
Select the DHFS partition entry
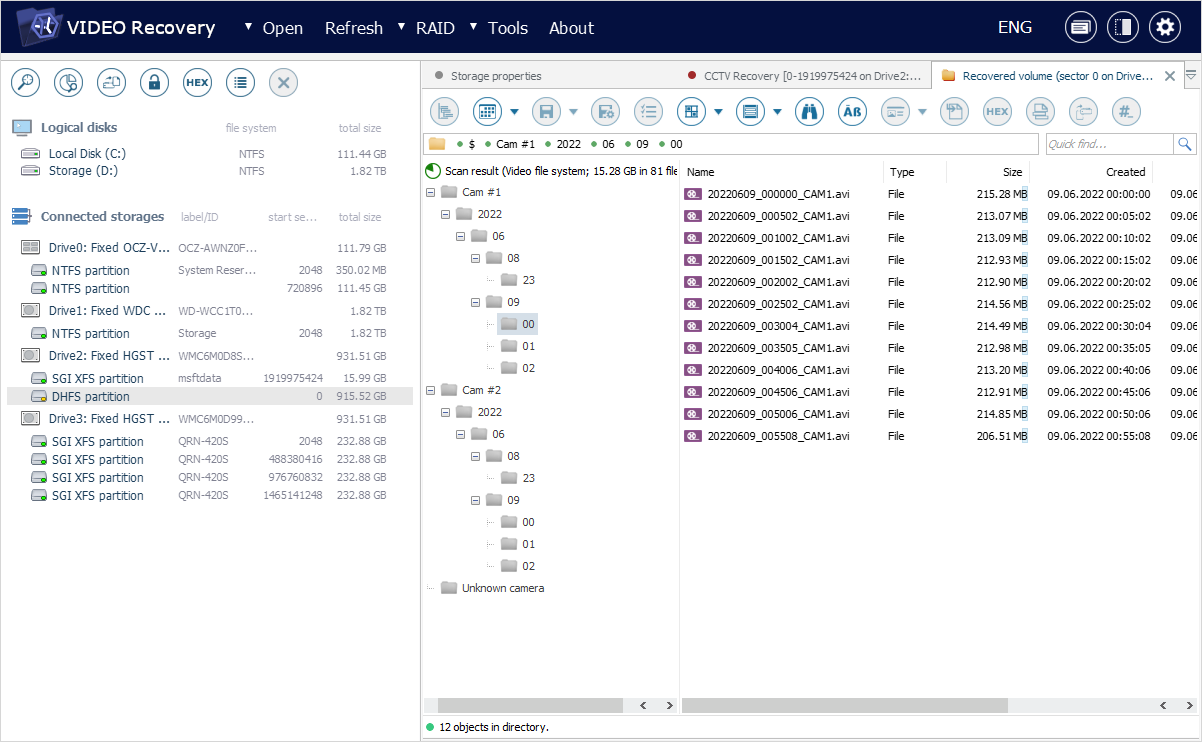[90, 397]
